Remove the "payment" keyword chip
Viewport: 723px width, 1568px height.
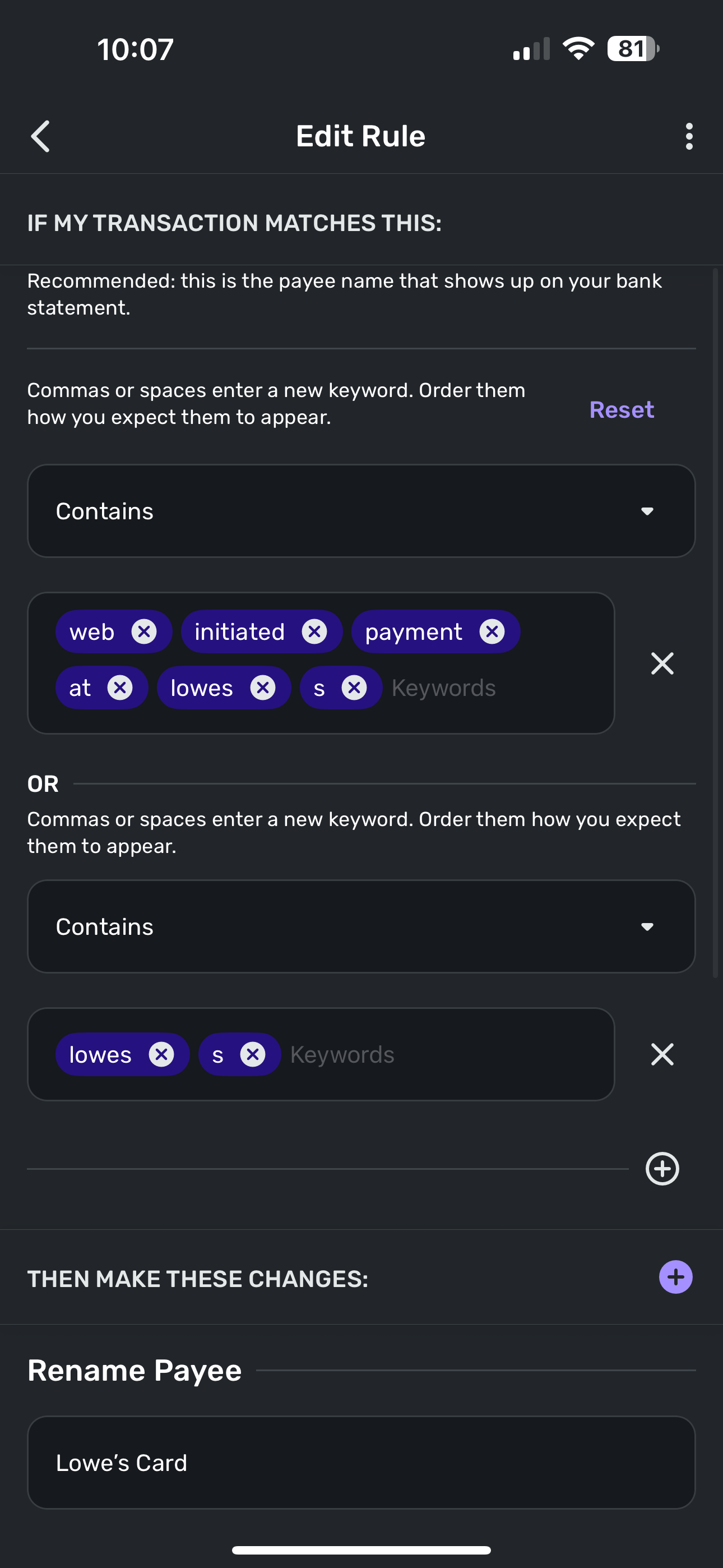(492, 632)
